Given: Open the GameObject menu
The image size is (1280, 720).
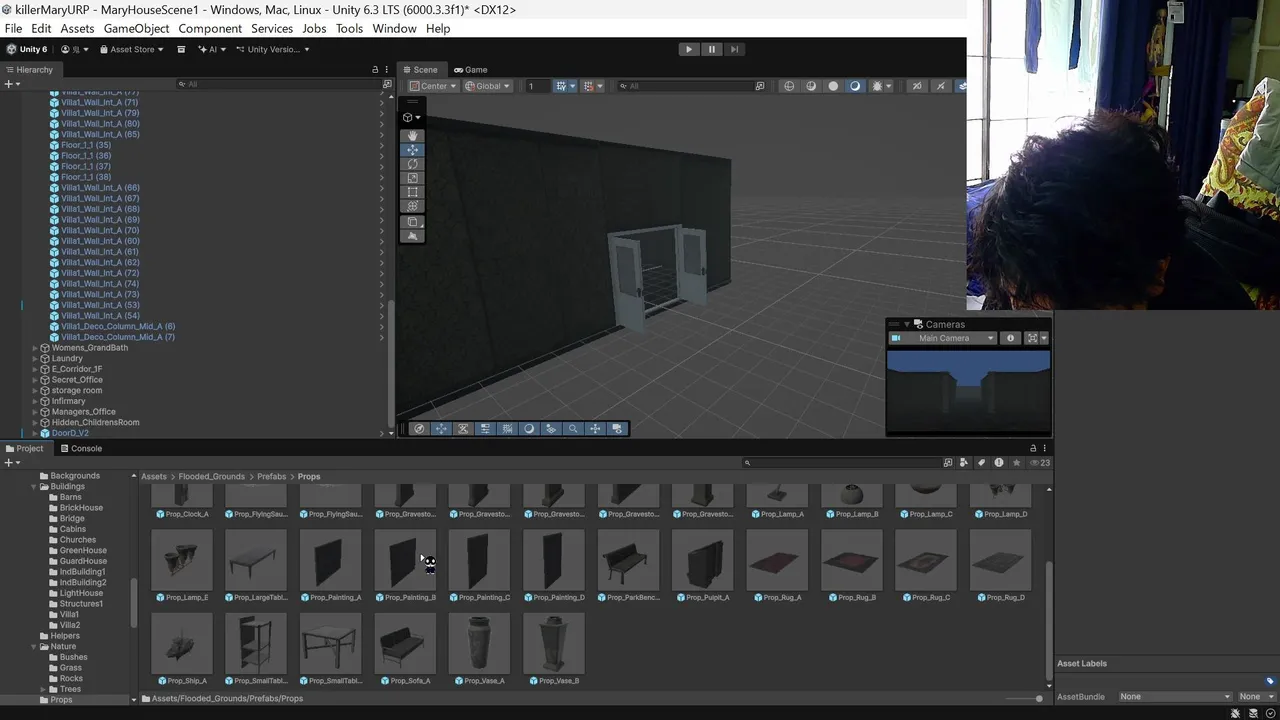Looking at the screenshot, I should pos(136,28).
